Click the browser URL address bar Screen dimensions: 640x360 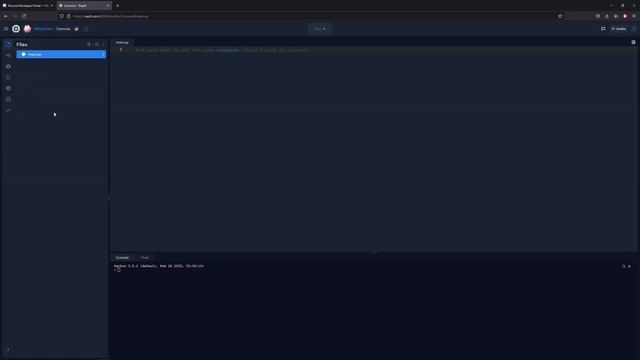(x=310, y=16)
